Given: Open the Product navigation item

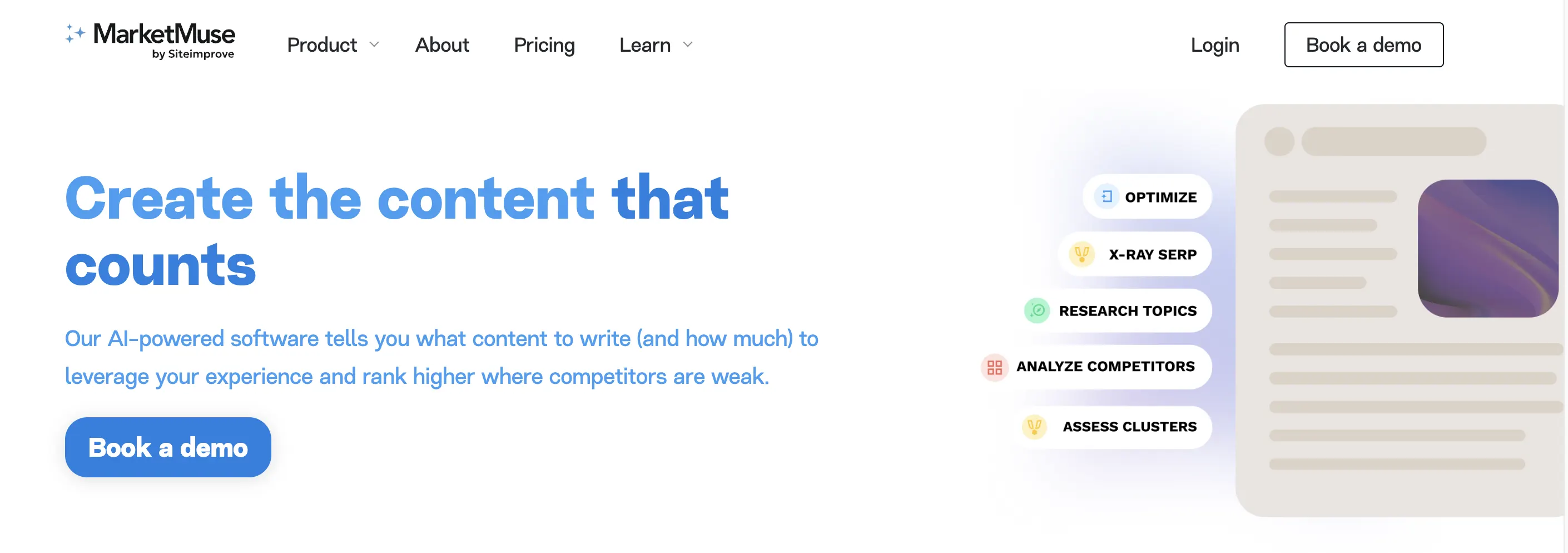Looking at the screenshot, I should tap(321, 45).
